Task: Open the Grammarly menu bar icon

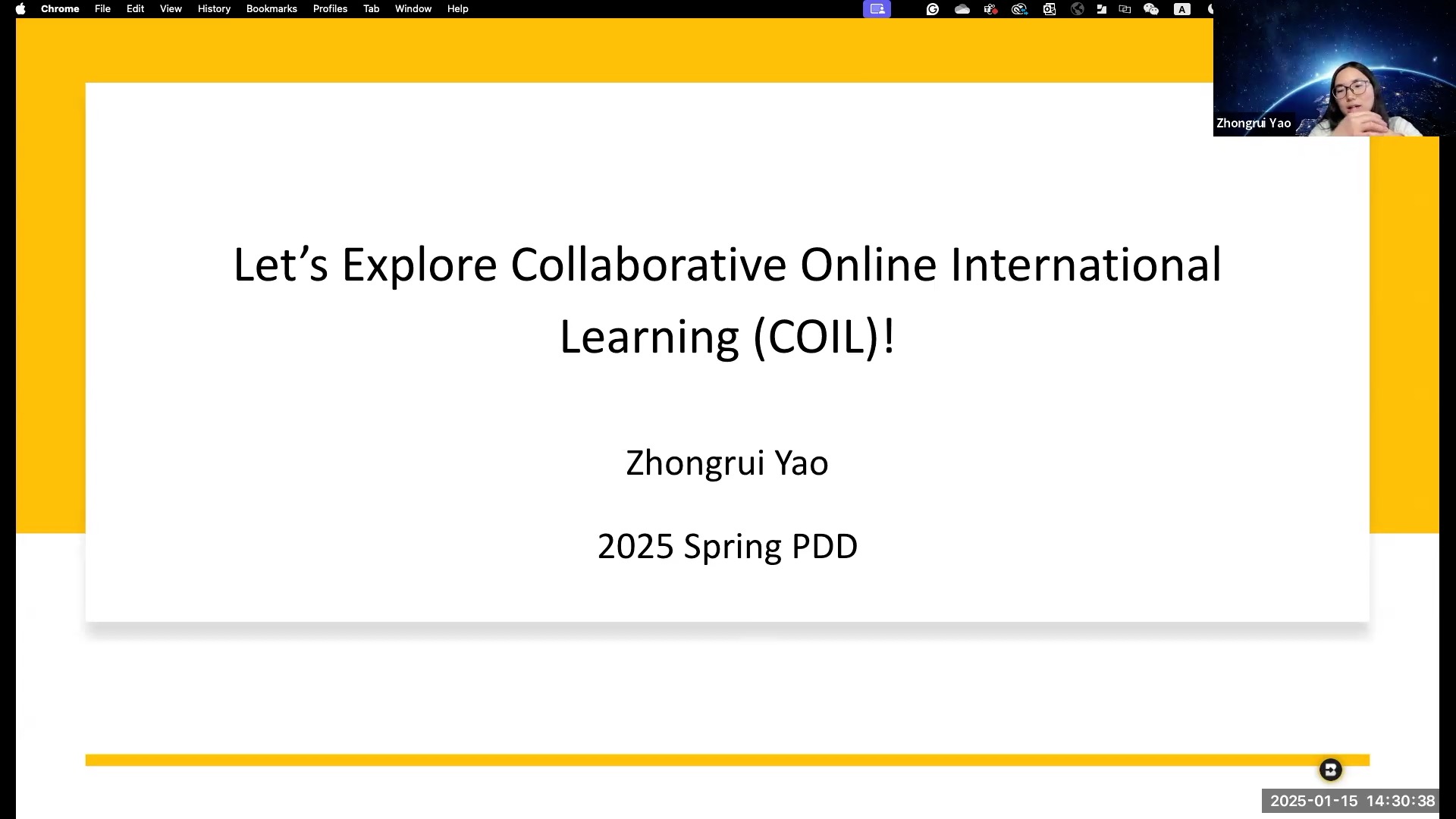Action: (x=933, y=9)
